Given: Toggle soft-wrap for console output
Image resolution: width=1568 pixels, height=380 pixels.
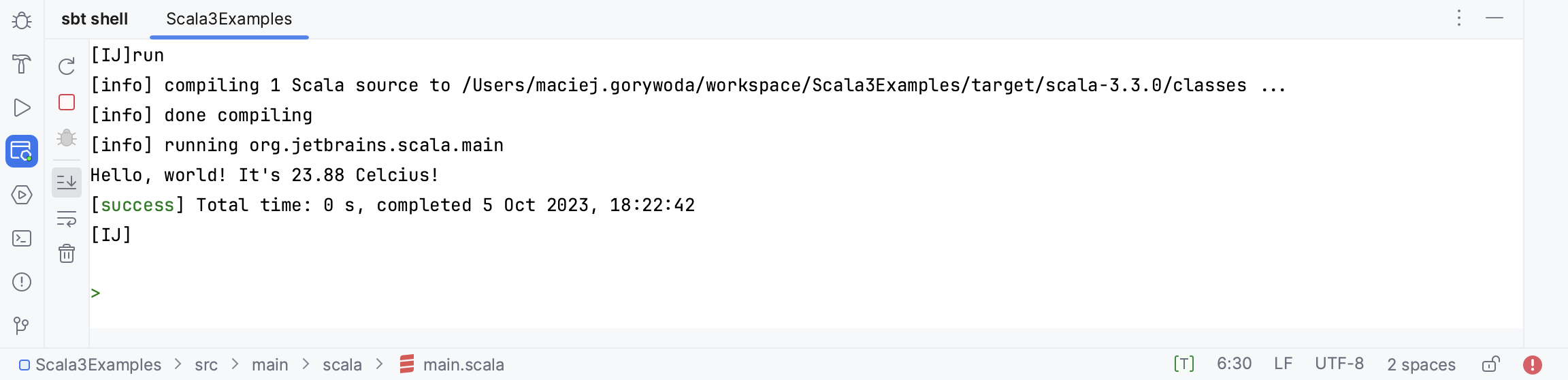Looking at the screenshot, I should tap(67, 219).
